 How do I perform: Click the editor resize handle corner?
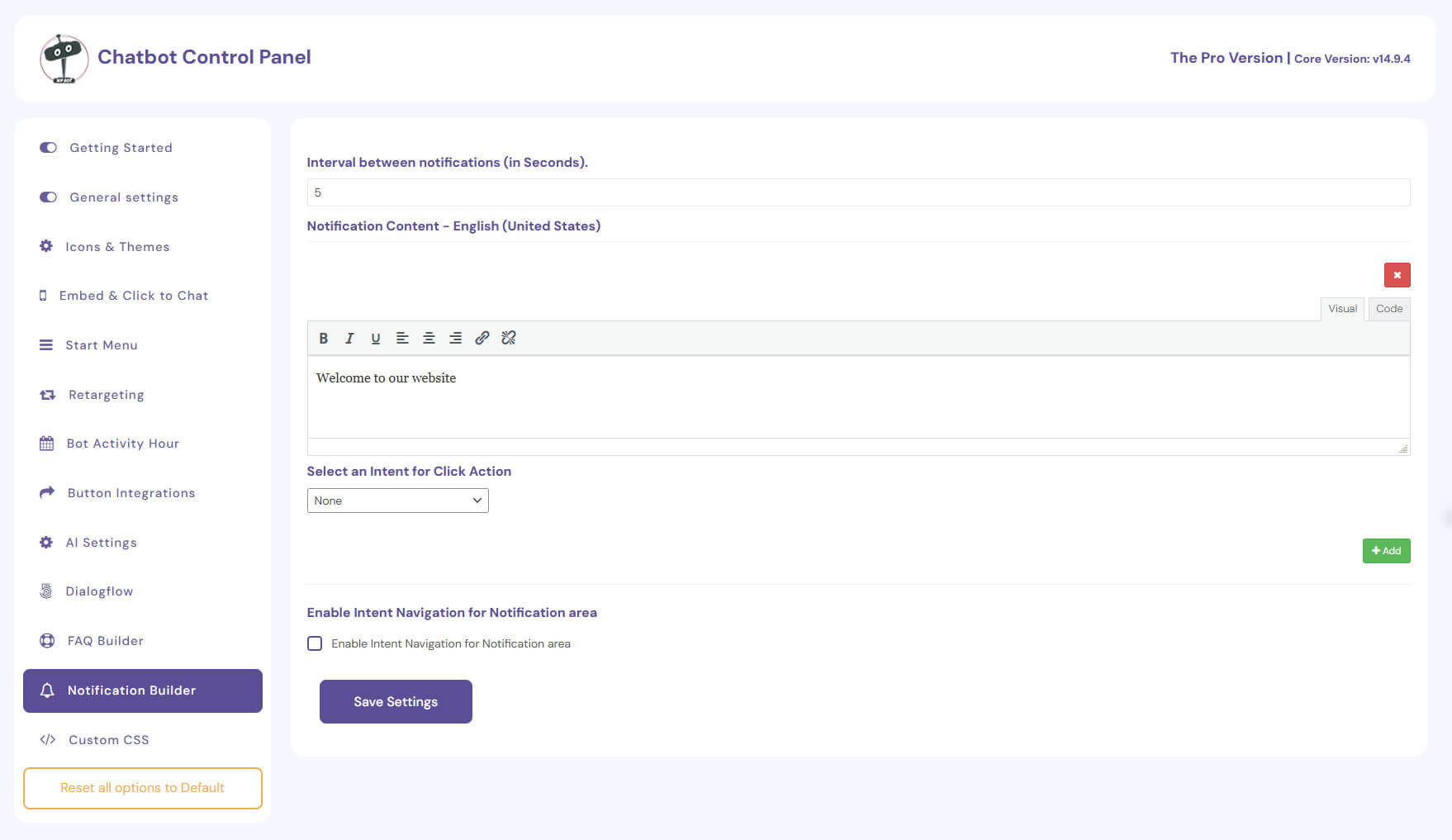pos(1403,448)
